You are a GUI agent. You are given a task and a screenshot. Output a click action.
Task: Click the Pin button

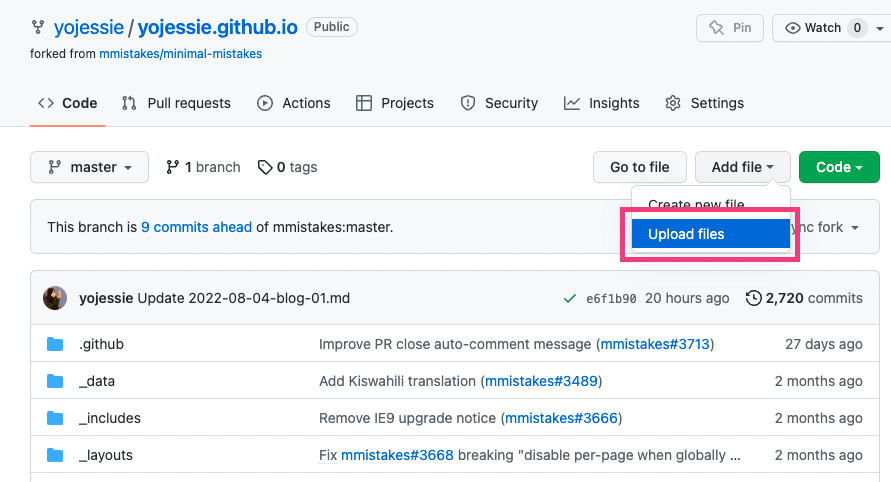coord(730,28)
